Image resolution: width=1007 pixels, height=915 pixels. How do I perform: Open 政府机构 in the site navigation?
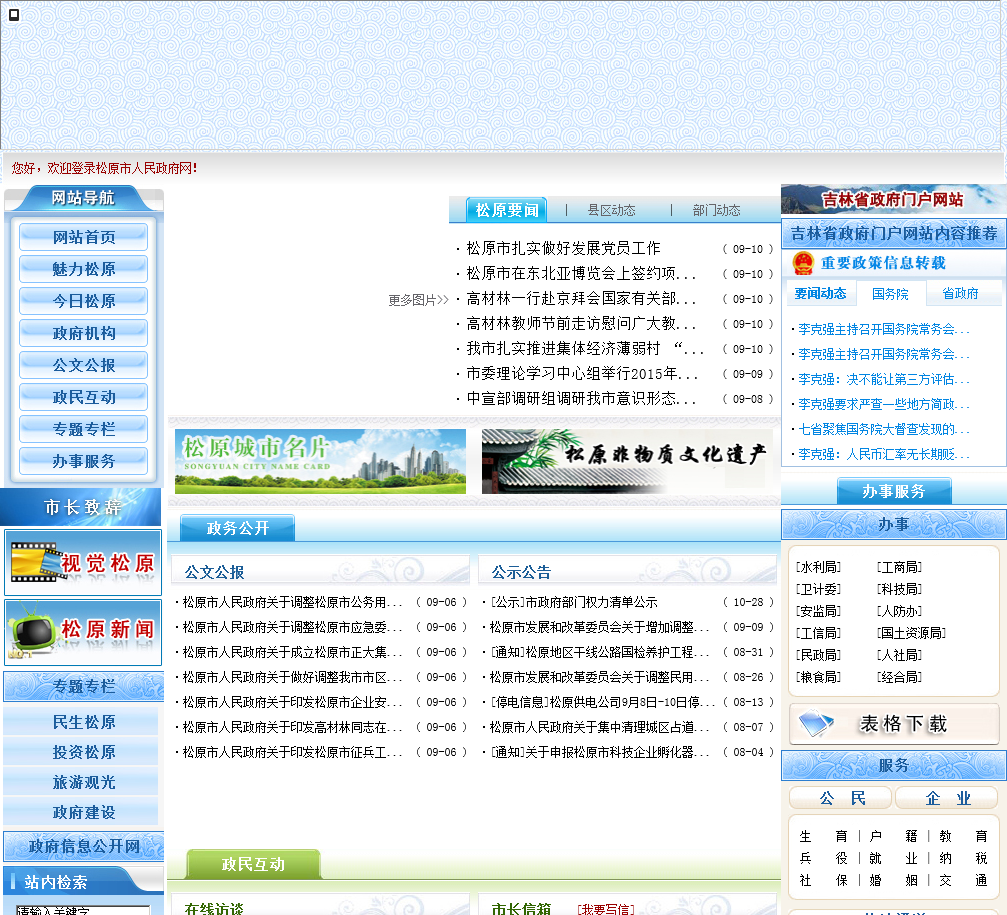pyautogui.click(x=84, y=333)
